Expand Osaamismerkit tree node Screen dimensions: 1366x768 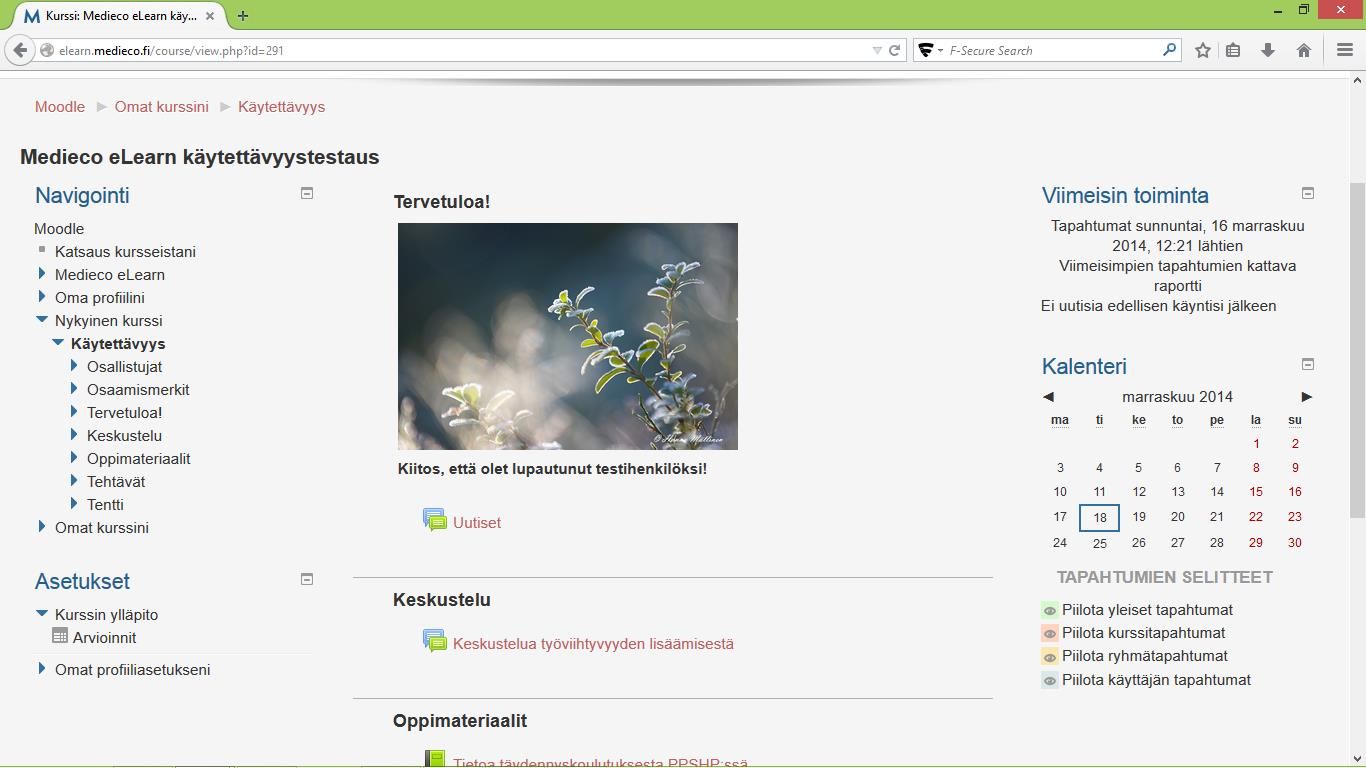[x=74, y=388]
